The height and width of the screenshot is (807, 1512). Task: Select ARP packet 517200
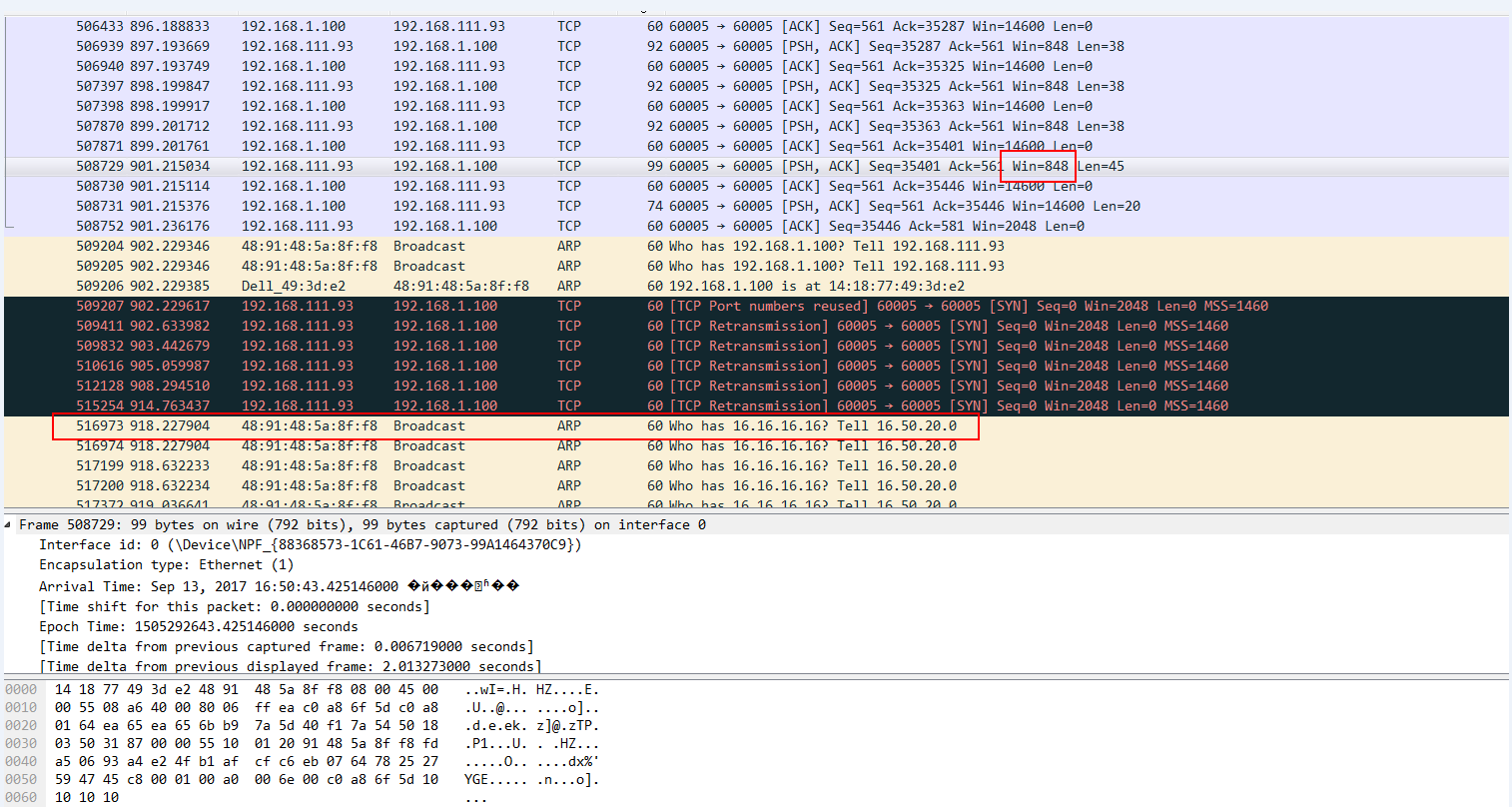point(756,485)
